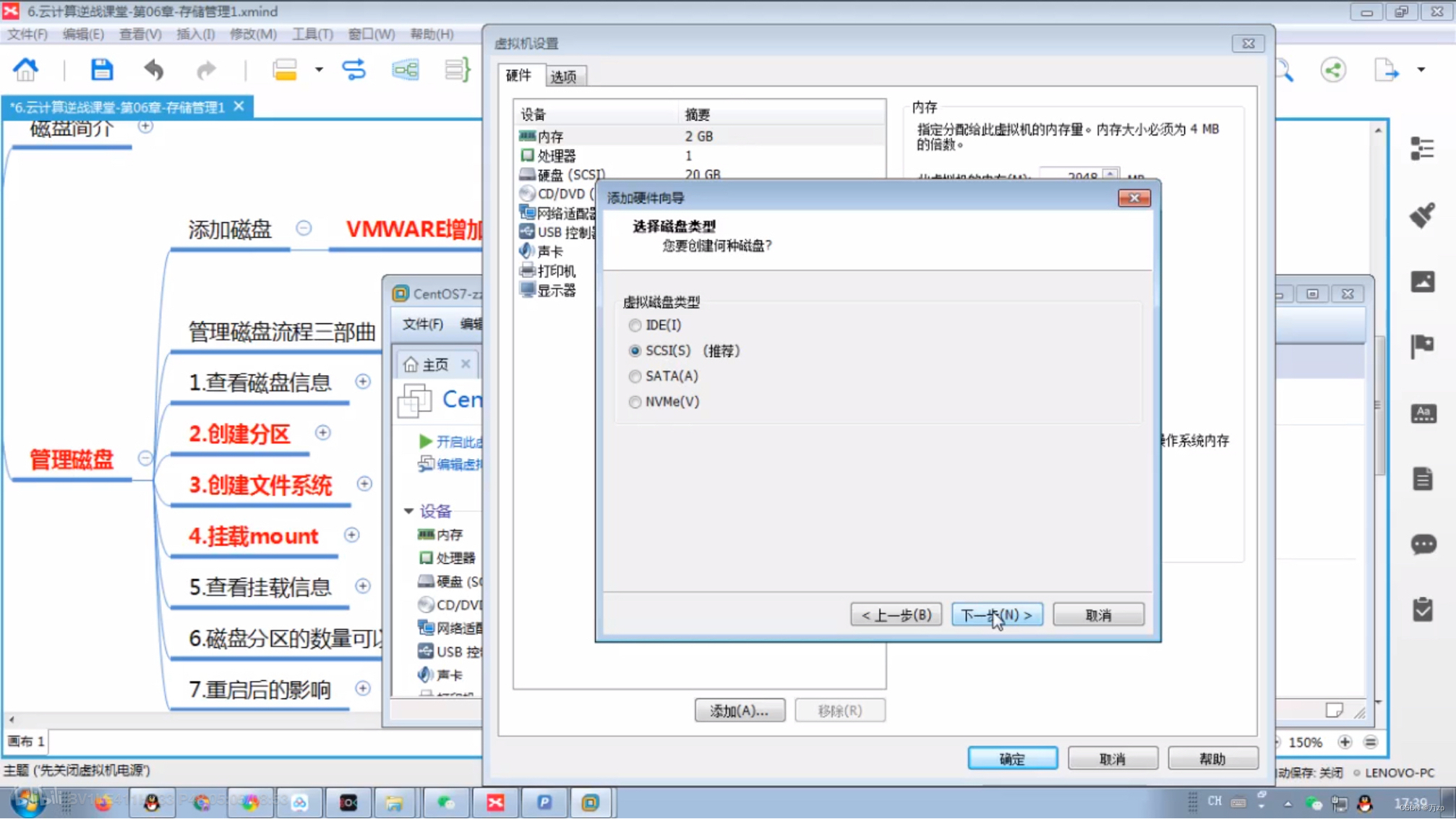Viewport: 1456px width, 819px height.
Task: Open the notes panel icon in XMind sidebar
Action: click(x=1423, y=479)
